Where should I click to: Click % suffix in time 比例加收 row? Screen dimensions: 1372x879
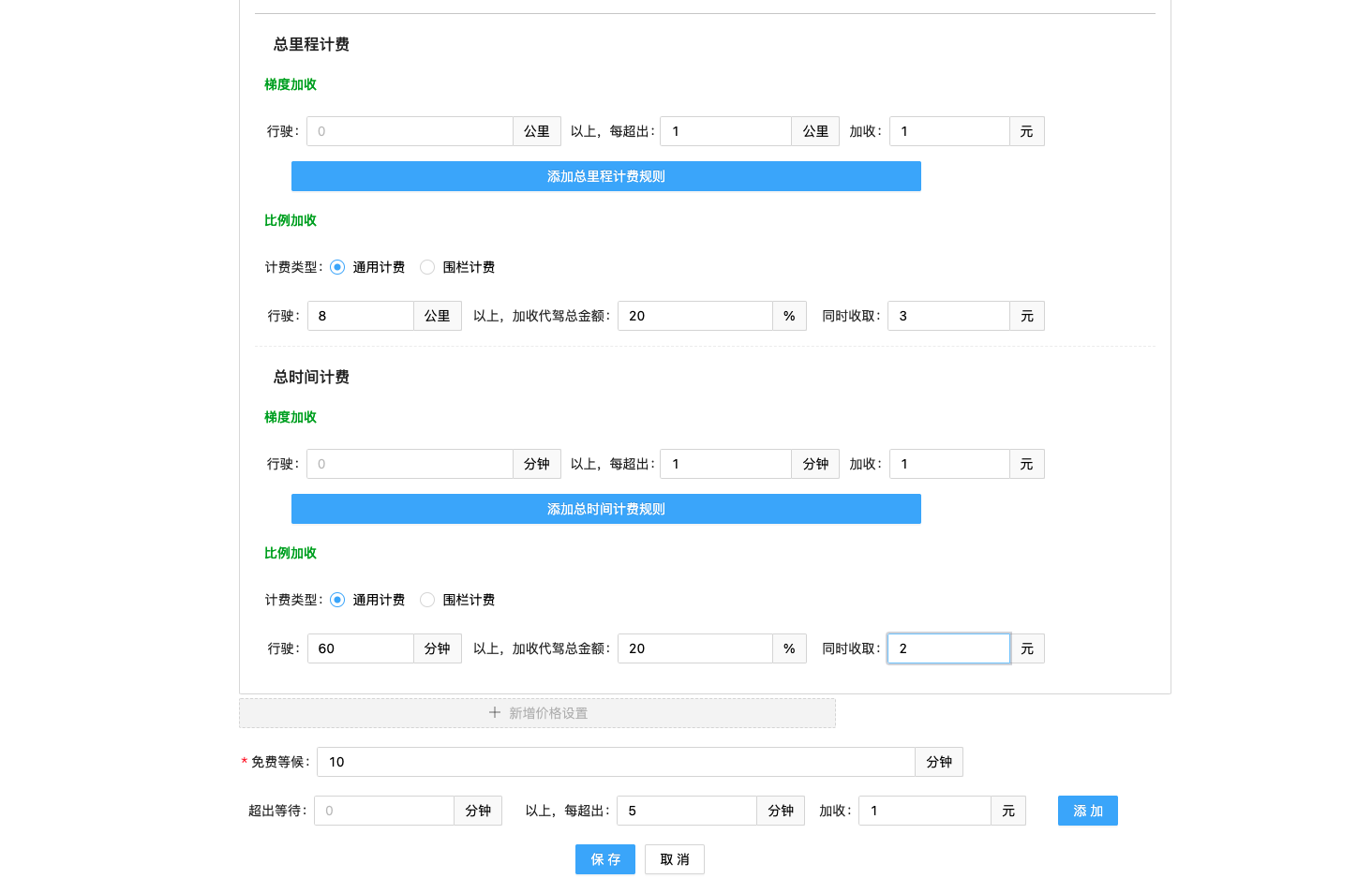(789, 648)
